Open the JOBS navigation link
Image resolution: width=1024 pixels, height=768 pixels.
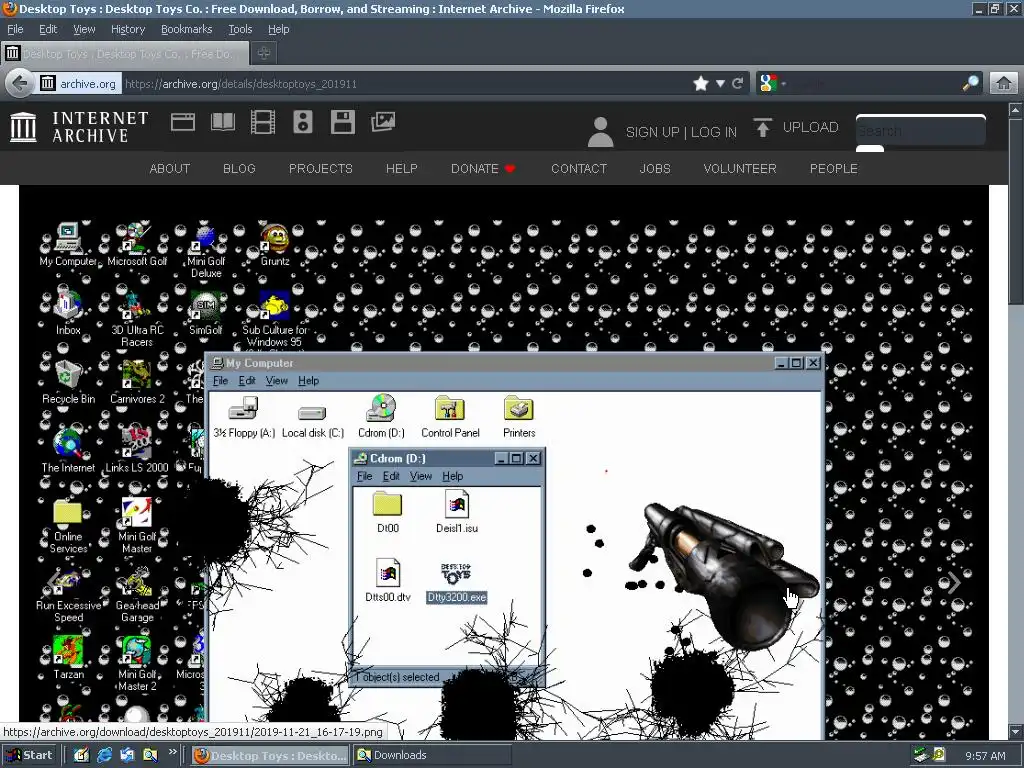pos(655,168)
